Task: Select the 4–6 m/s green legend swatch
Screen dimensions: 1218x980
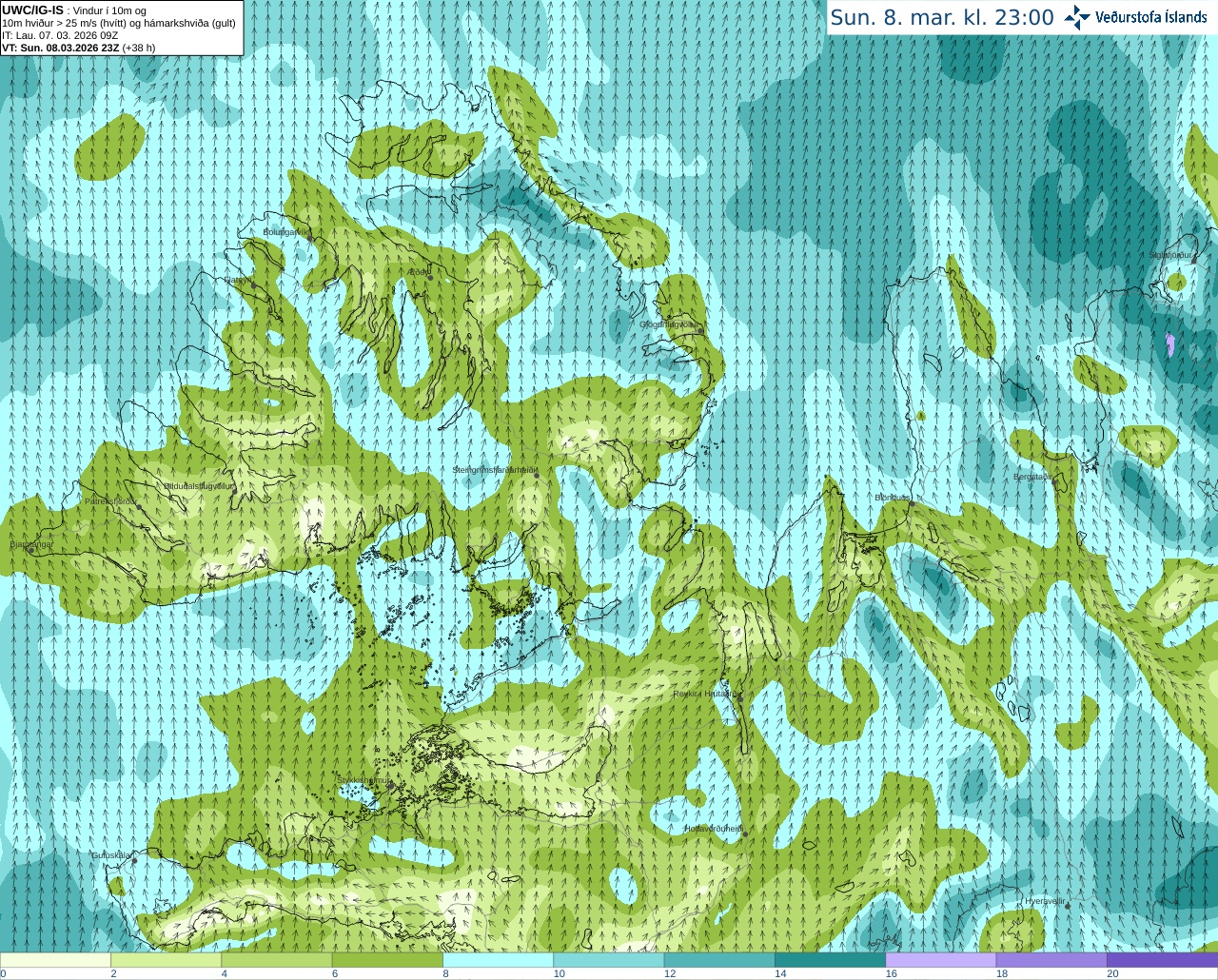Action: (276, 960)
